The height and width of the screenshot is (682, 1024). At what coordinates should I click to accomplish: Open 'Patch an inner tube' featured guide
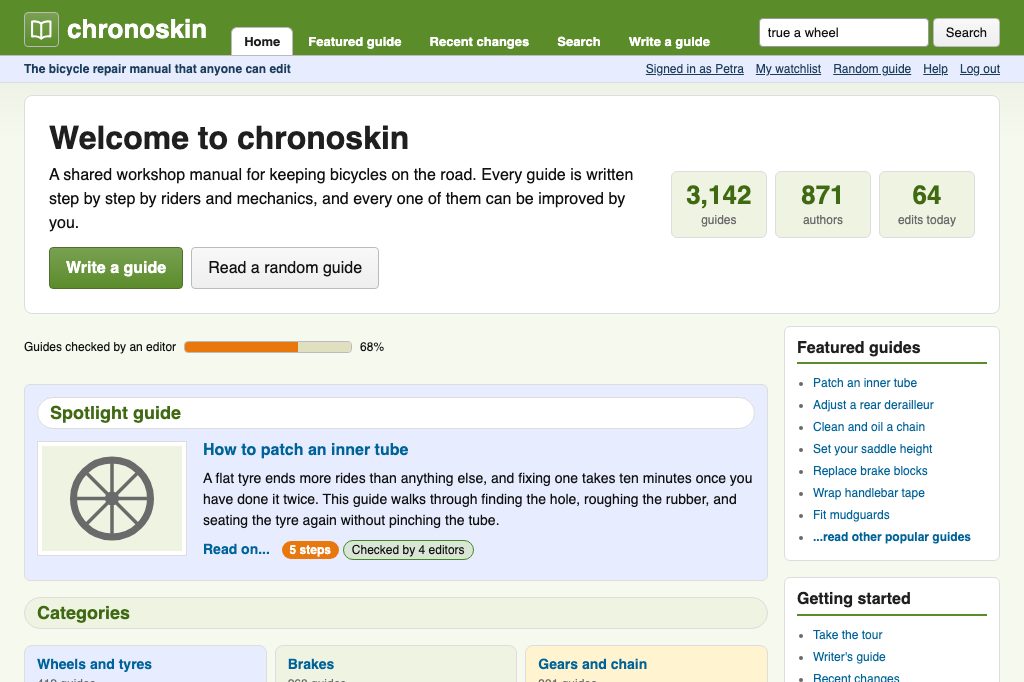[865, 383]
